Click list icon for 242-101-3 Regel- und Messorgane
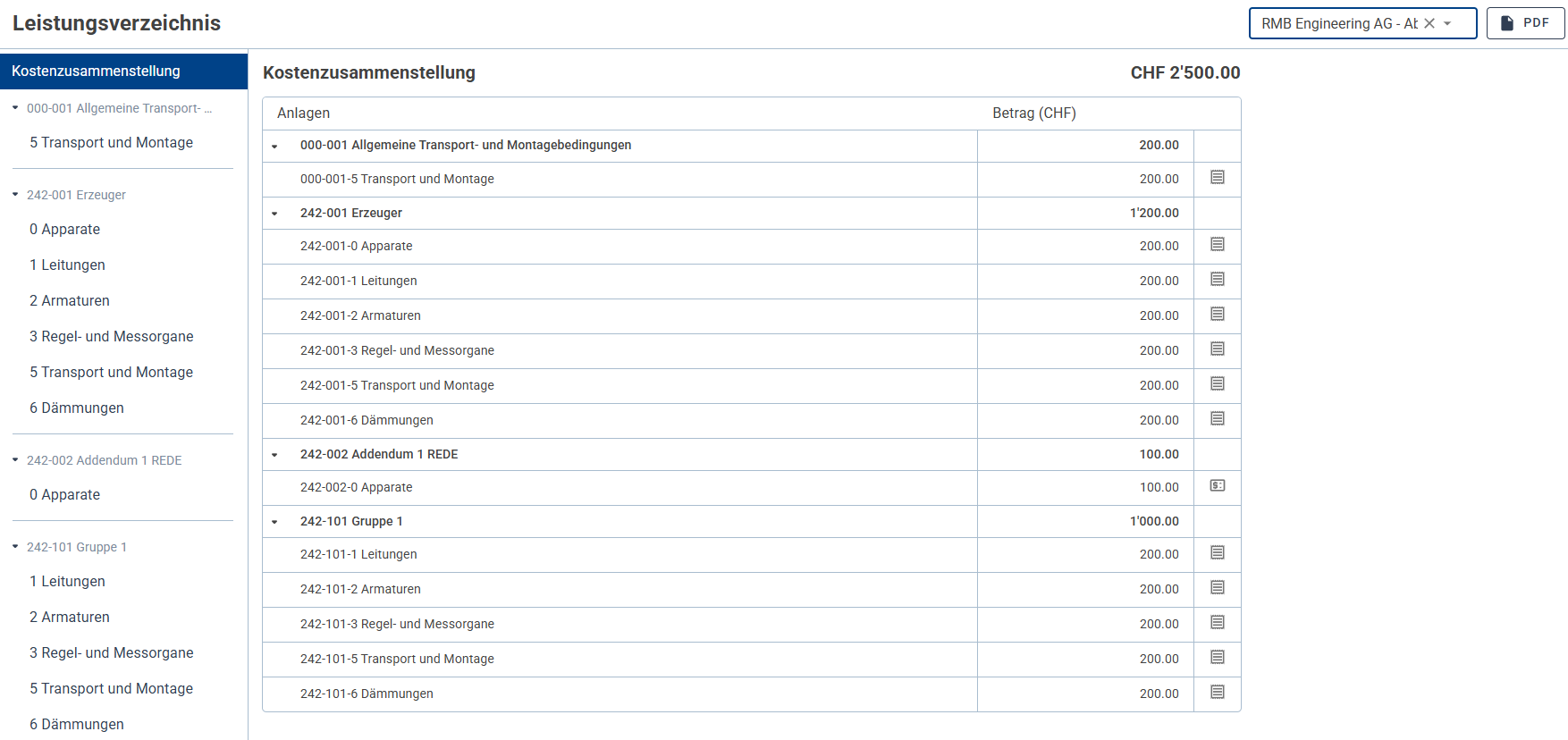 coord(1217,622)
